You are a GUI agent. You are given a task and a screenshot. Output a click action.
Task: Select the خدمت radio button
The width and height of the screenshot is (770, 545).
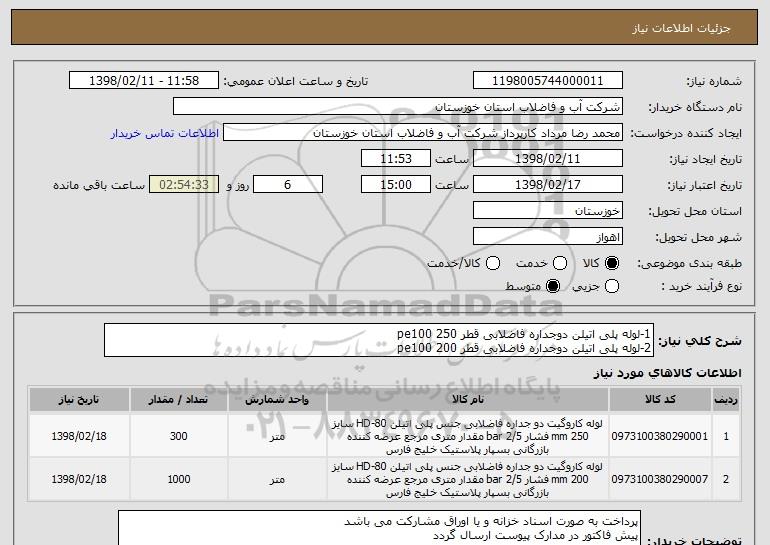click(560, 263)
